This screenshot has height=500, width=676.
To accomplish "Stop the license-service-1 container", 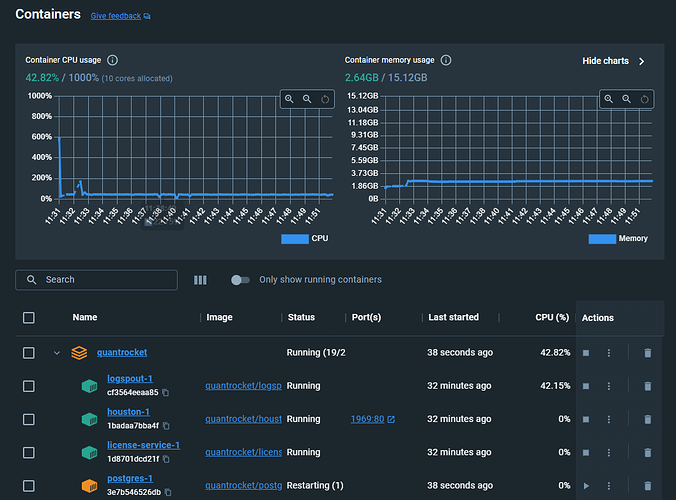I will (x=586, y=453).
